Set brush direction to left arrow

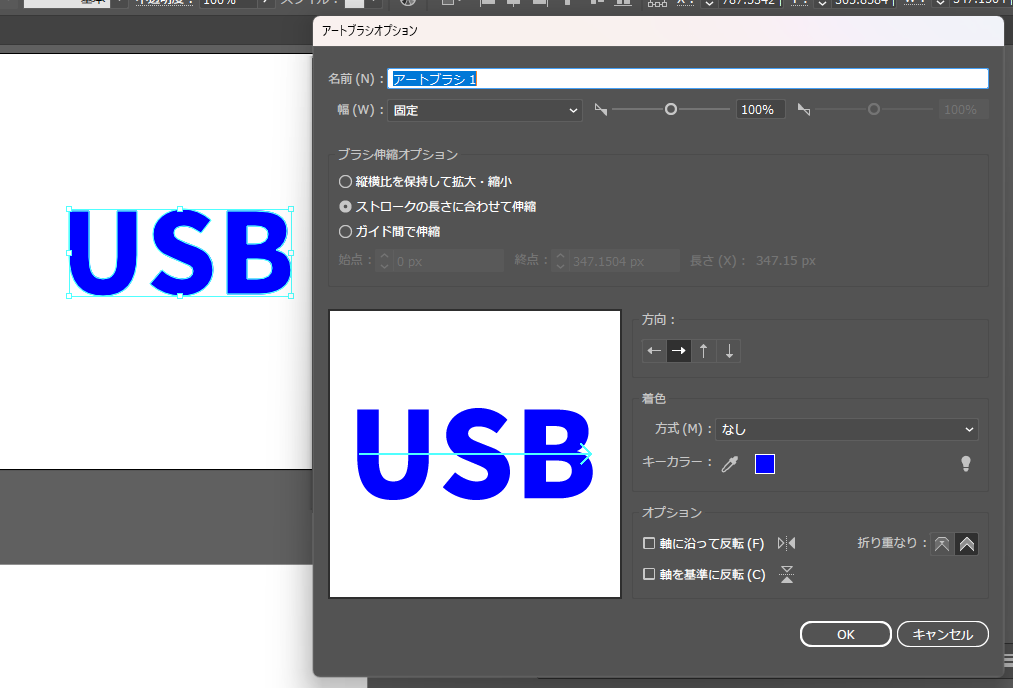[x=654, y=351]
